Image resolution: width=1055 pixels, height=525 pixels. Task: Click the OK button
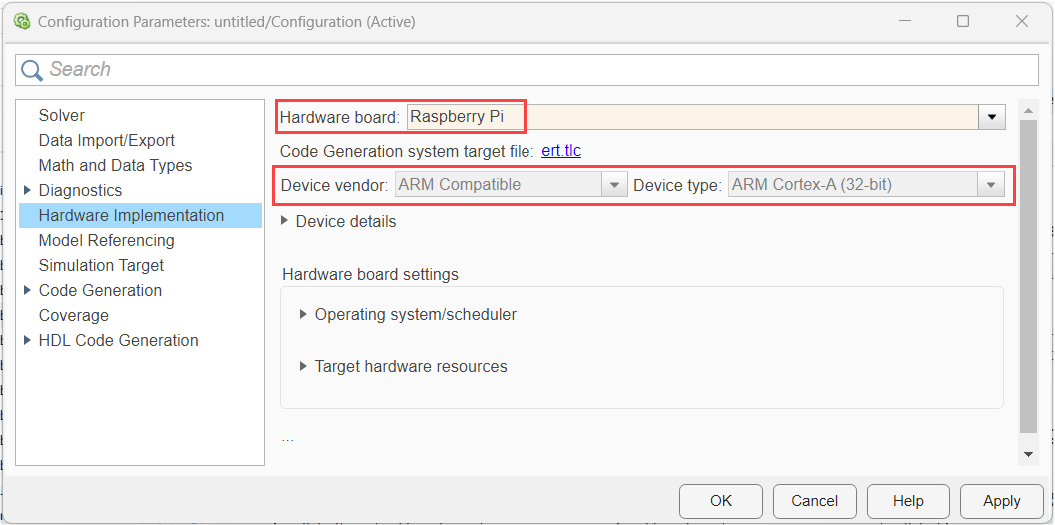[721, 501]
